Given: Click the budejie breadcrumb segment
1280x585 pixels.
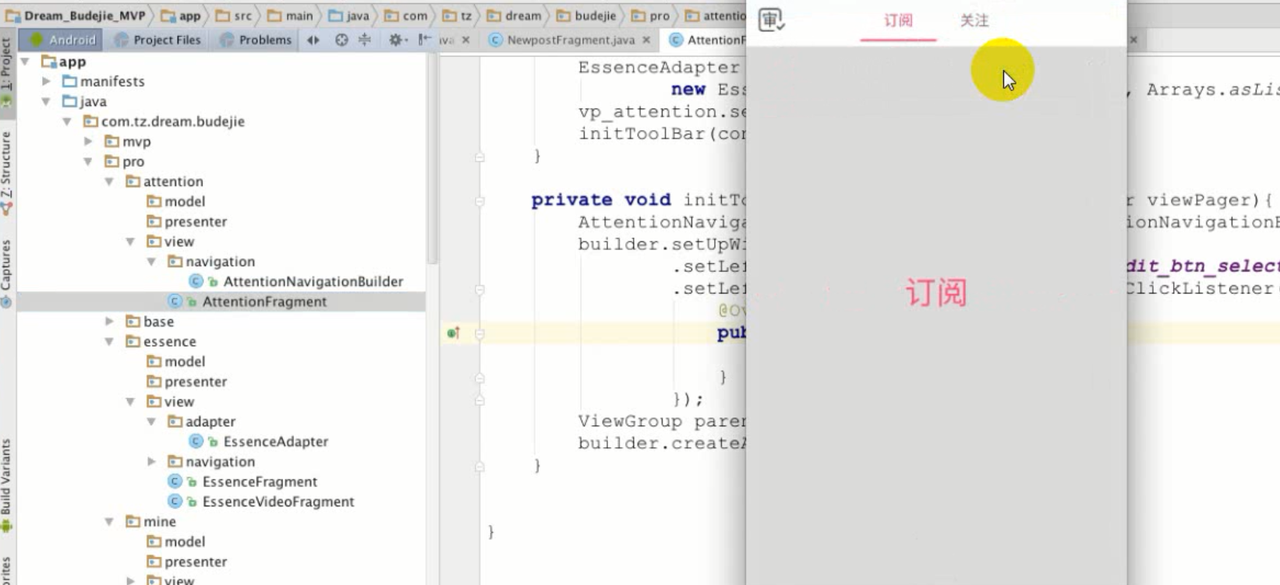Looking at the screenshot, I should pos(585,15).
